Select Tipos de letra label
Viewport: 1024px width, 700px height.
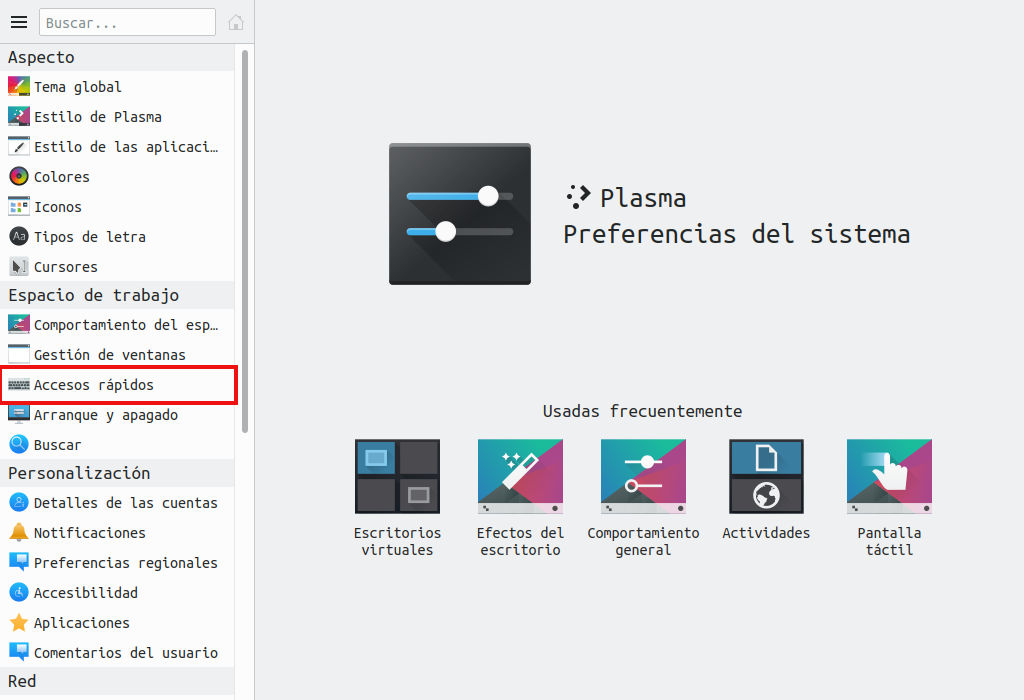(89, 237)
